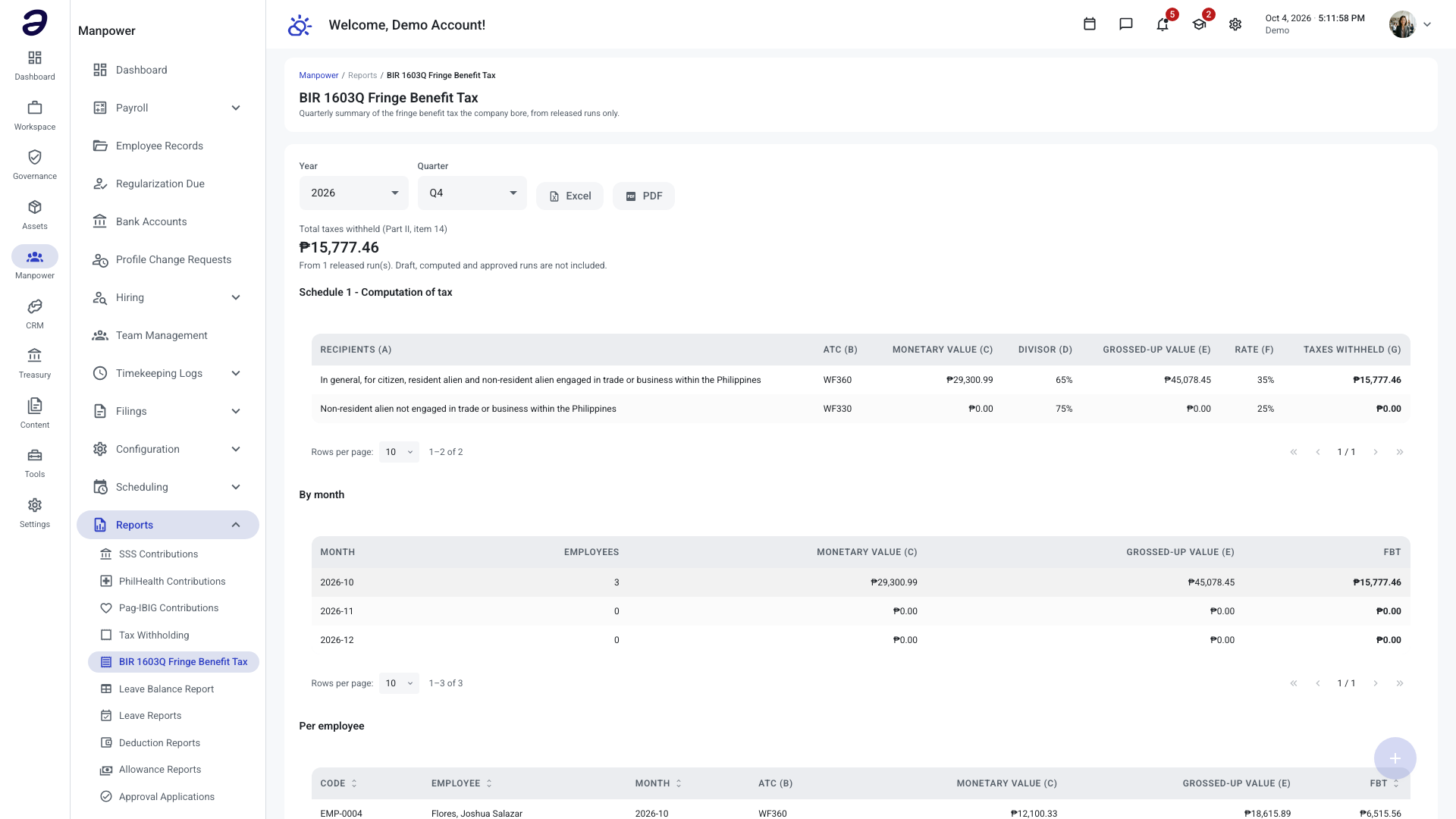The height and width of the screenshot is (819, 1456).
Task: Sort per-employee table by Employee column
Action: 462,783
